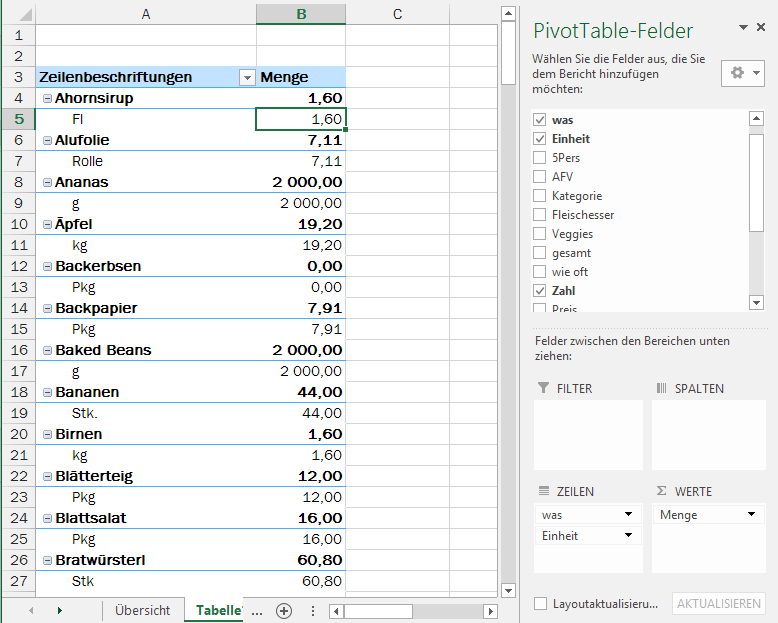Close the PivotTable-Felder pane

coord(761,28)
